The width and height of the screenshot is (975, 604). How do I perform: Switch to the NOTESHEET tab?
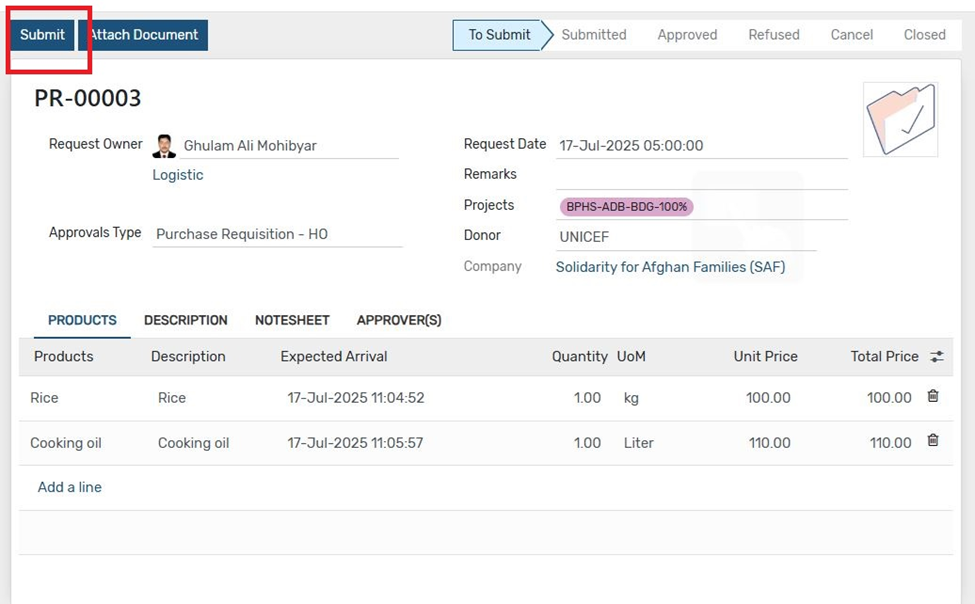coord(292,320)
